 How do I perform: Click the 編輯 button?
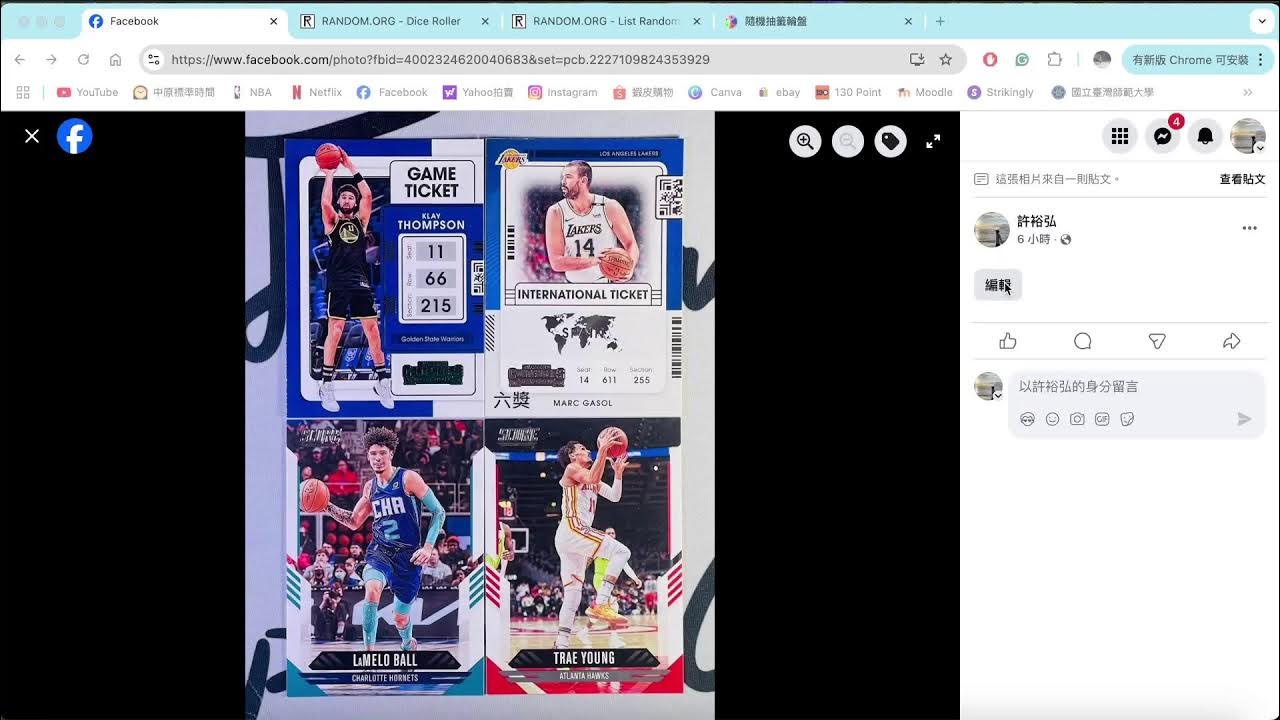[998, 285]
